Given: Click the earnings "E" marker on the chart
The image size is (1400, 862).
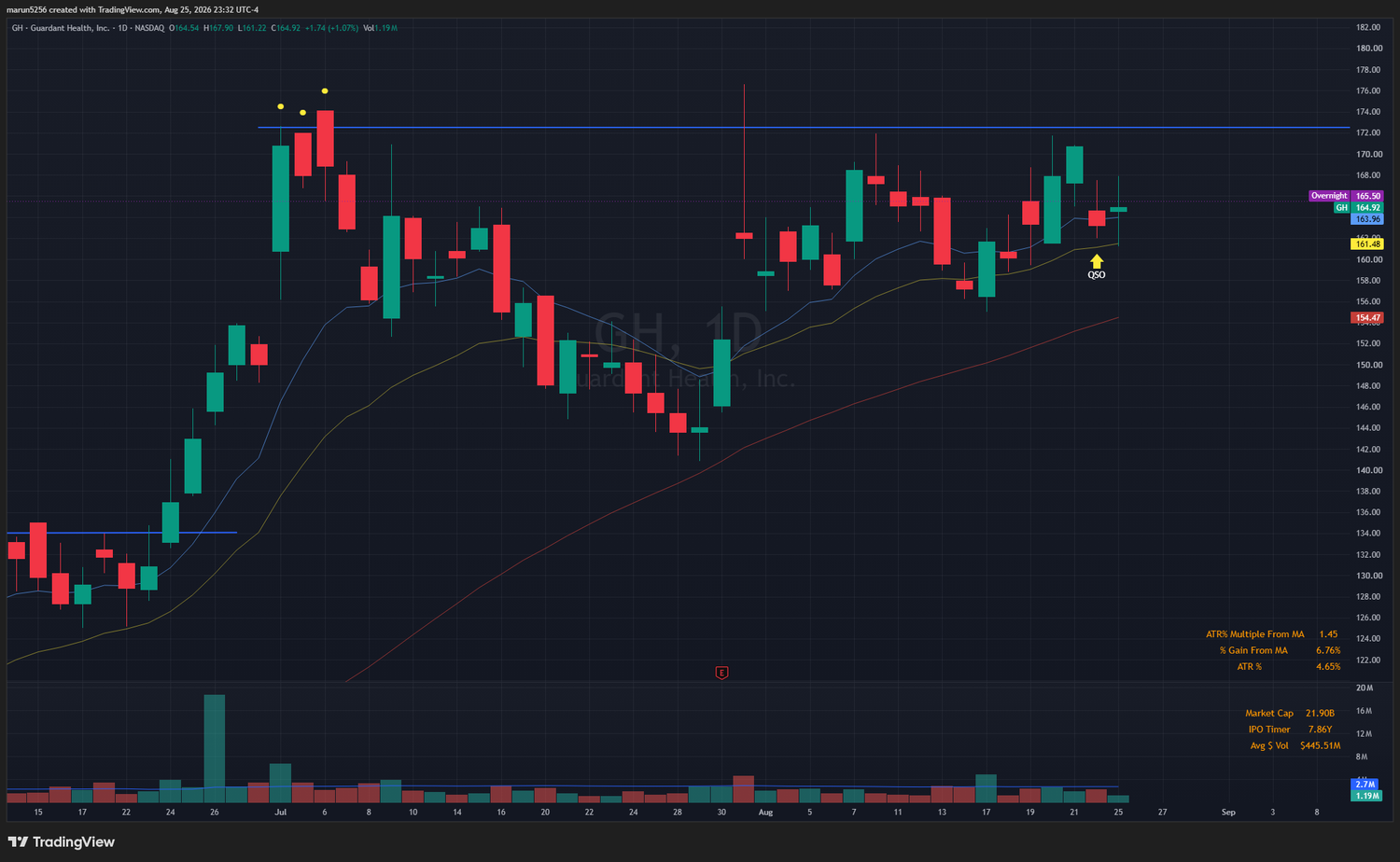Looking at the screenshot, I should 721,673.
